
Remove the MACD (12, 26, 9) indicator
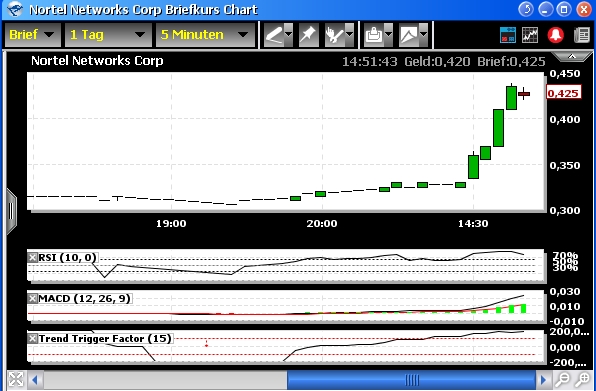click(x=33, y=299)
